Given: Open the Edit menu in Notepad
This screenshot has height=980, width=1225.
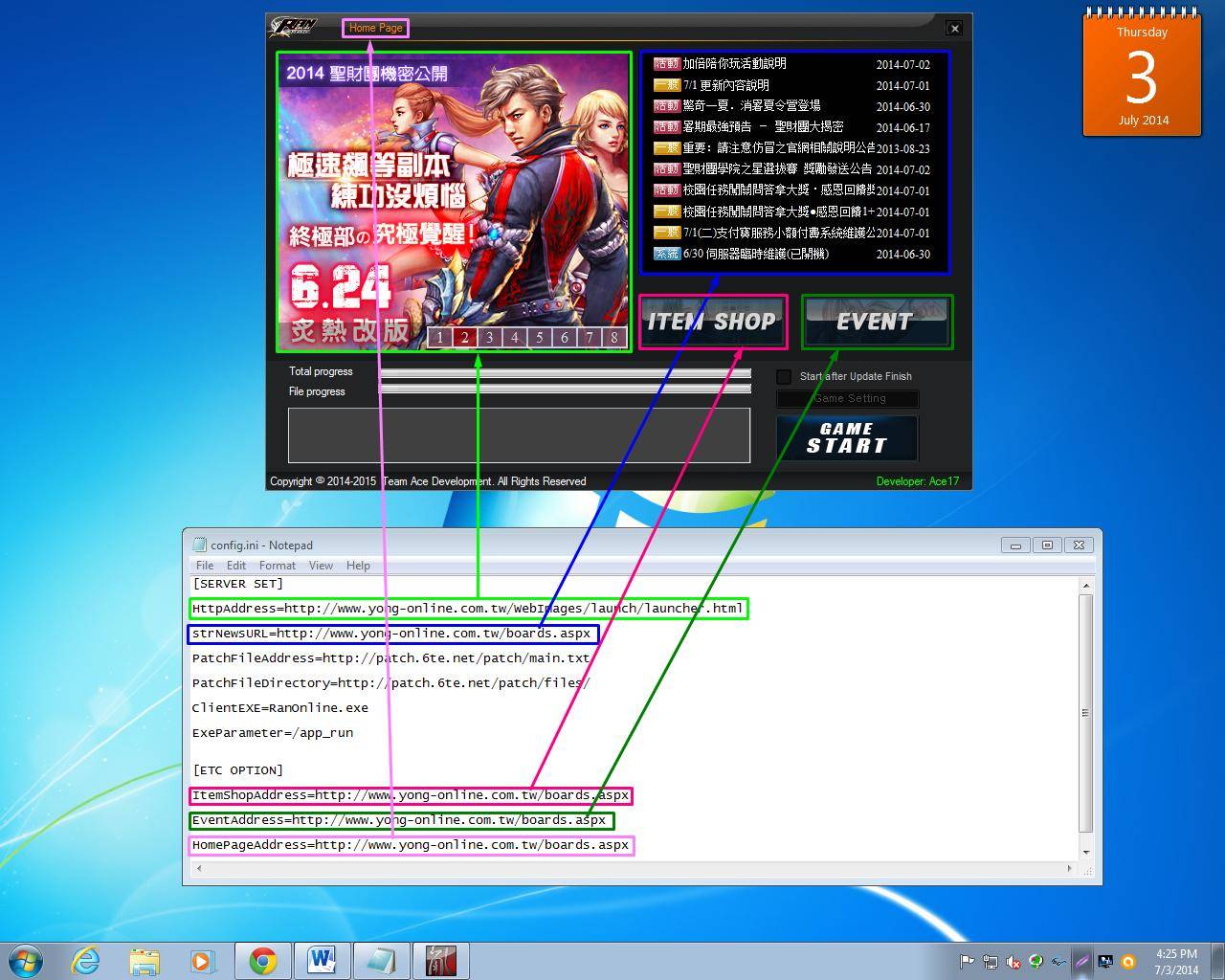Looking at the screenshot, I should [x=236, y=566].
